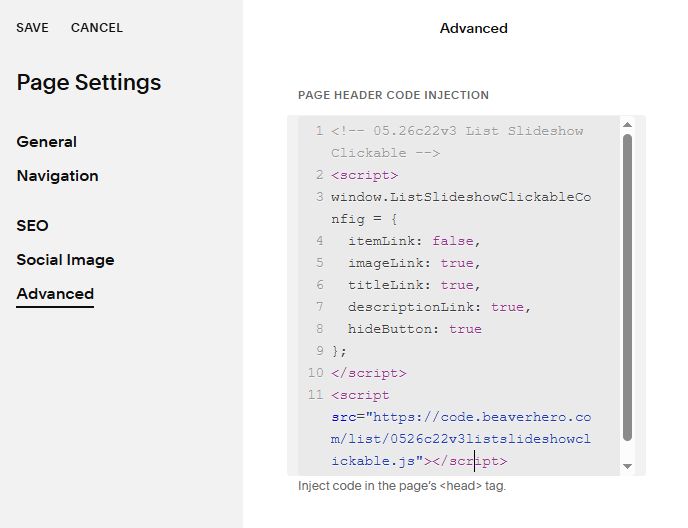
Task: Click on line 4 itemLink: false
Action: point(414,241)
